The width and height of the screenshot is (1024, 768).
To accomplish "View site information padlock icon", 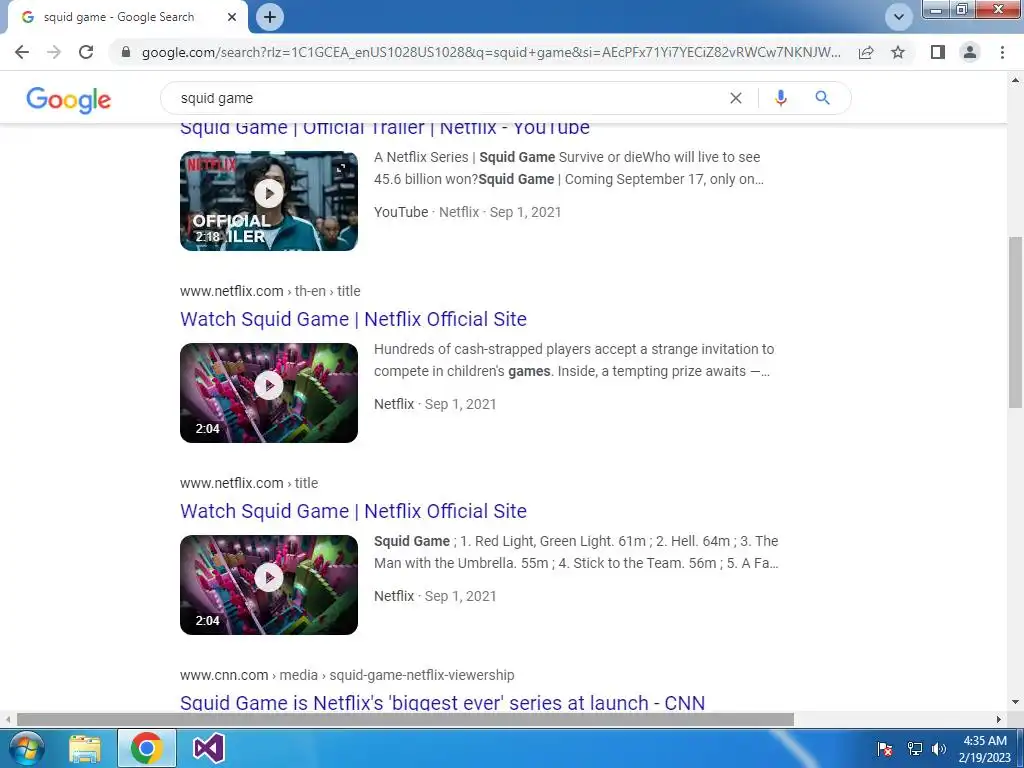I will point(126,52).
